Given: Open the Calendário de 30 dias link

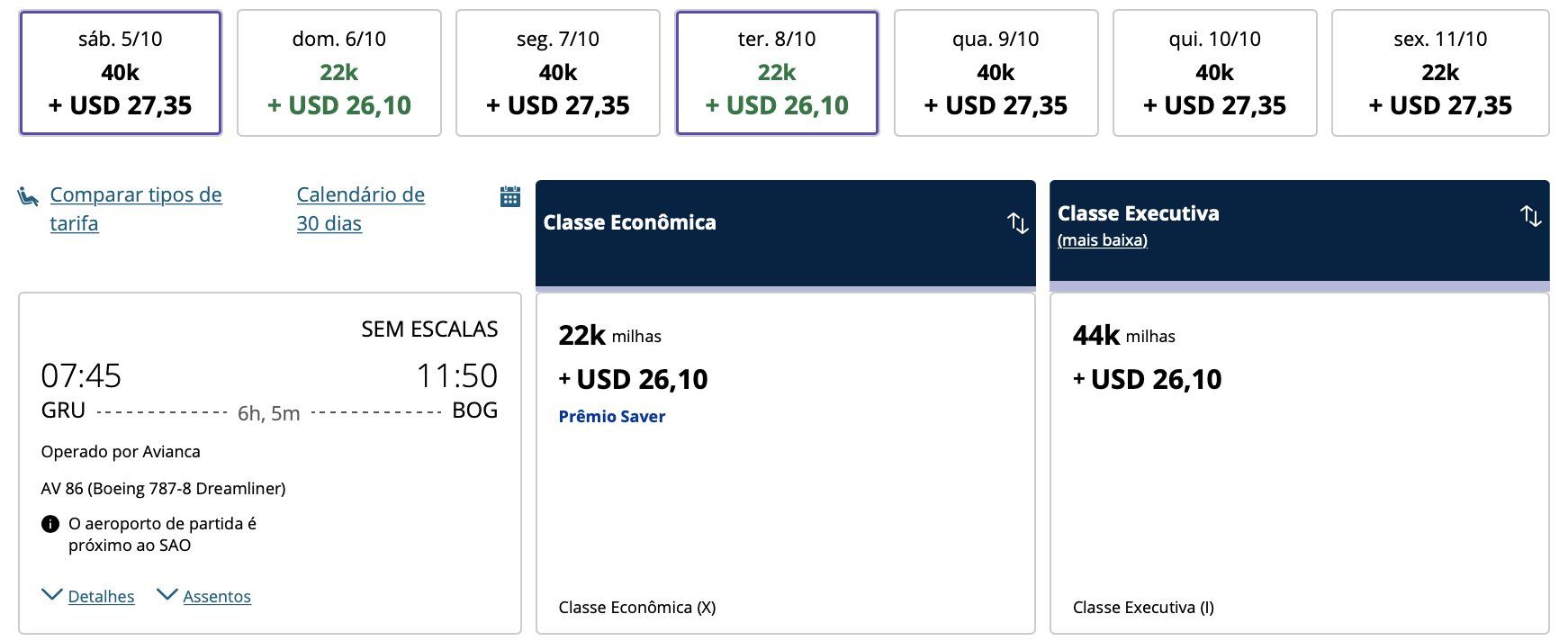Looking at the screenshot, I should 361,209.
